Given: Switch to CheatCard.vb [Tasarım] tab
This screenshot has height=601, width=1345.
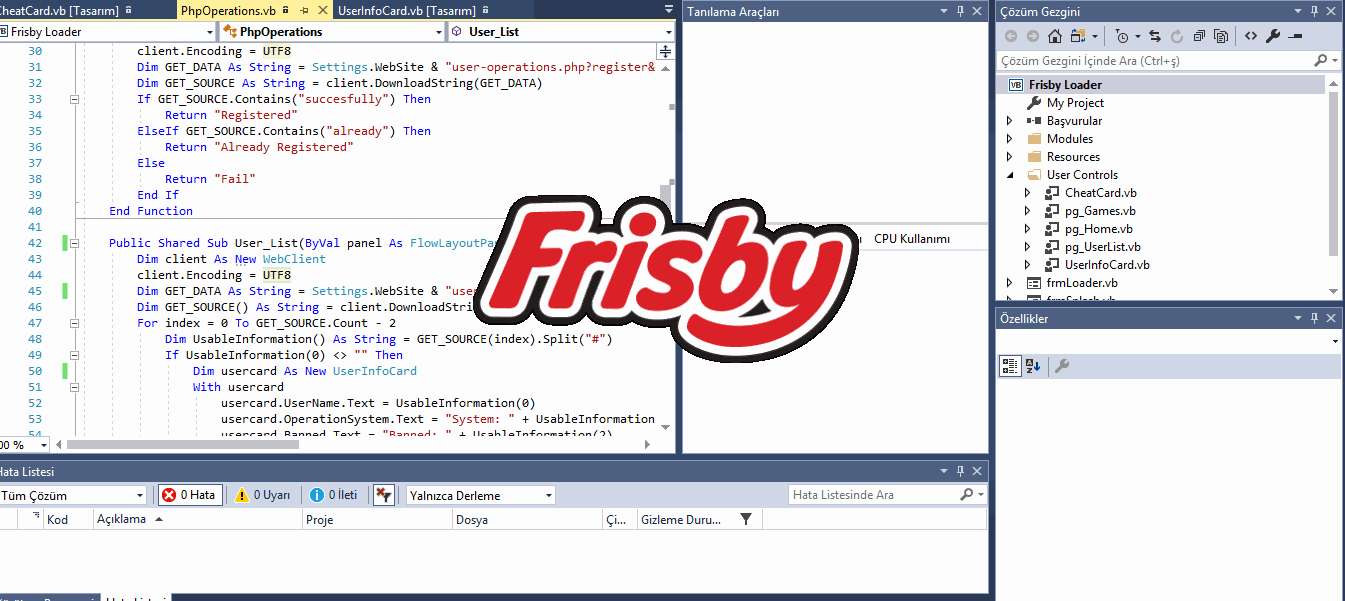Looking at the screenshot, I should (62, 10).
